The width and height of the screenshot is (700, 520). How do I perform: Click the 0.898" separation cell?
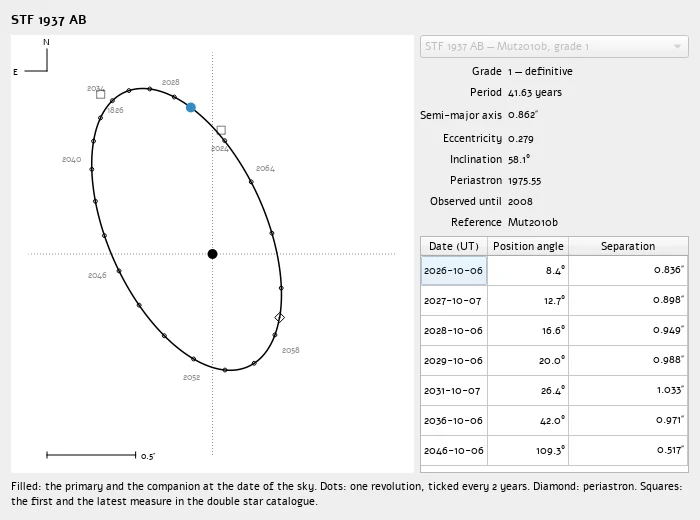pyautogui.click(x=628, y=301)
